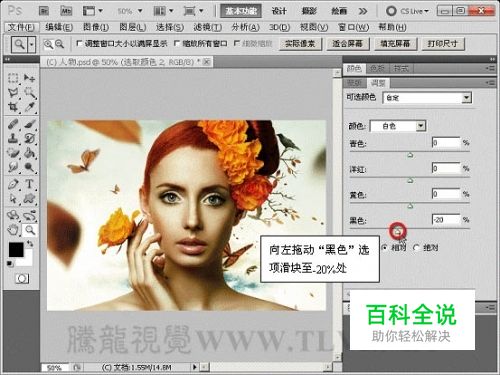
Task: Select the 绝对 radio button
Action: [416, 248]
